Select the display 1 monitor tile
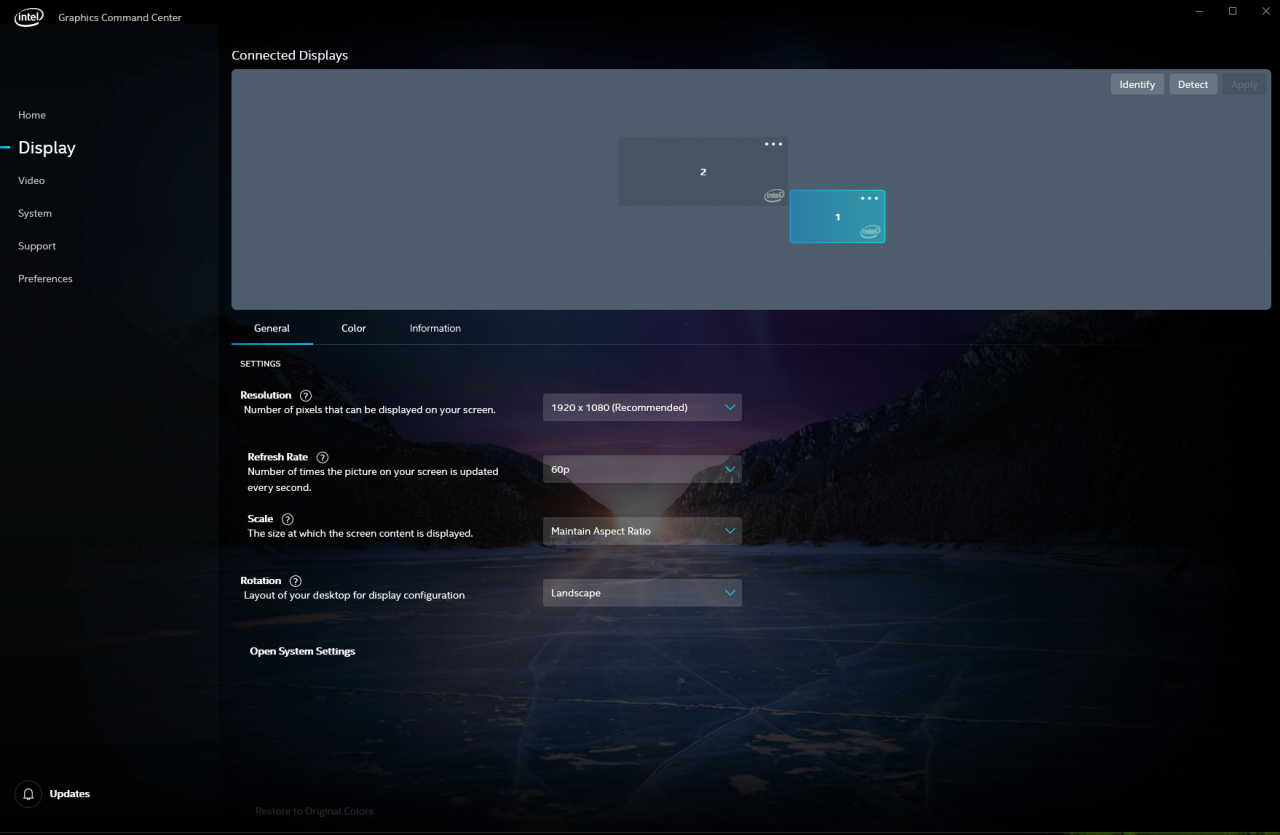1280x835 pixels. point(838,216)
